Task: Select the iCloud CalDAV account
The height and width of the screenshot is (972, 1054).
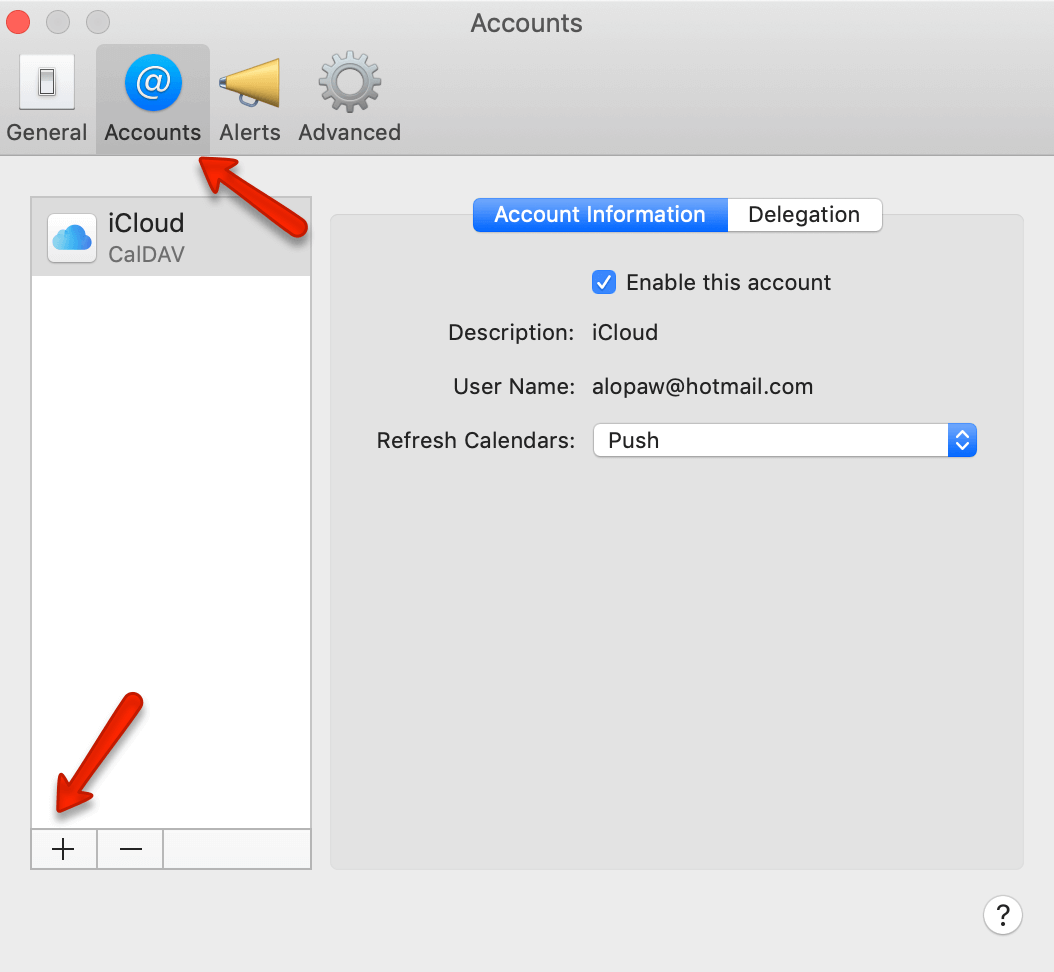Action: 171,237
